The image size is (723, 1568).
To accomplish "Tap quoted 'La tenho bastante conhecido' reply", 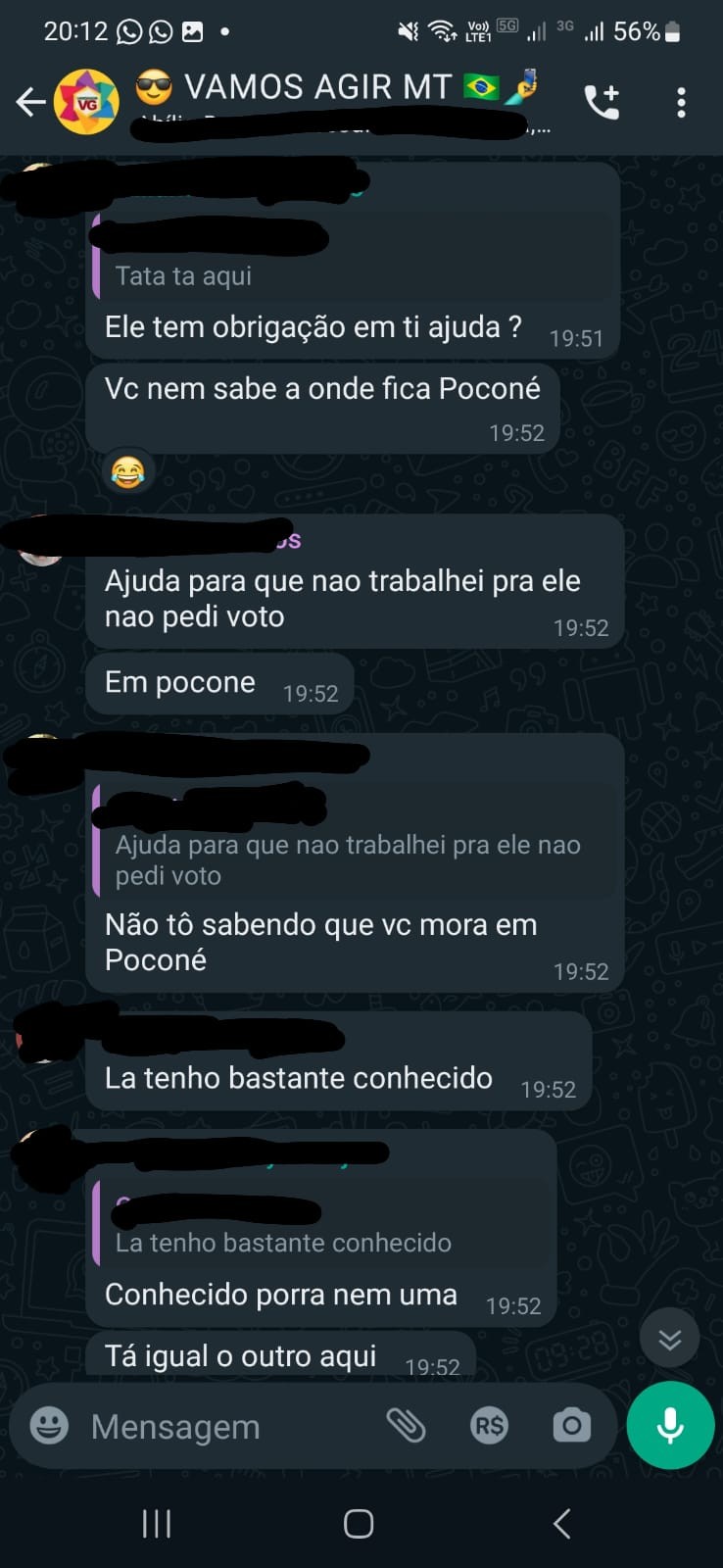I will tap(321, 1223).
